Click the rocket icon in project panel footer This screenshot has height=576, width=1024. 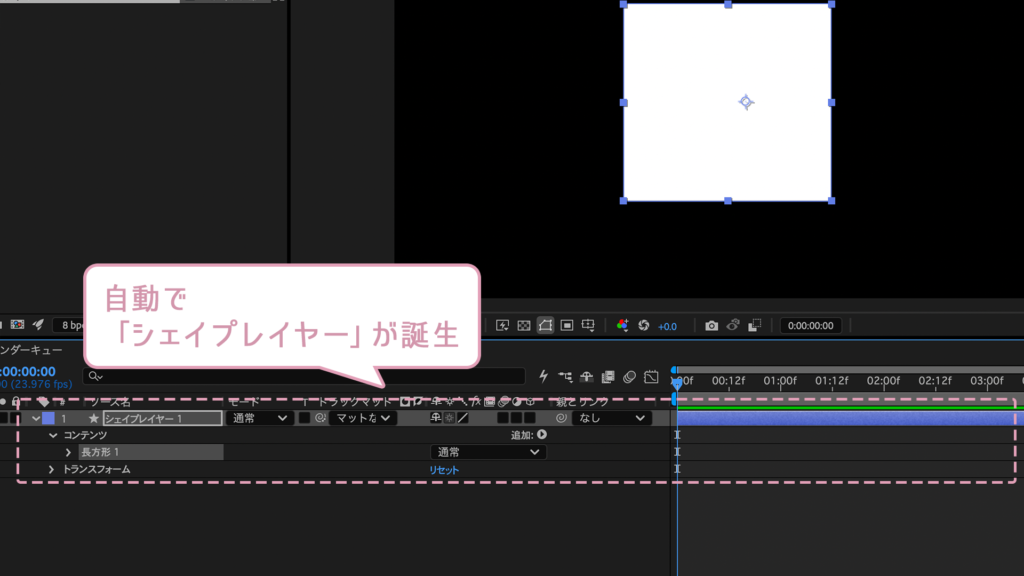pos(39,325)
